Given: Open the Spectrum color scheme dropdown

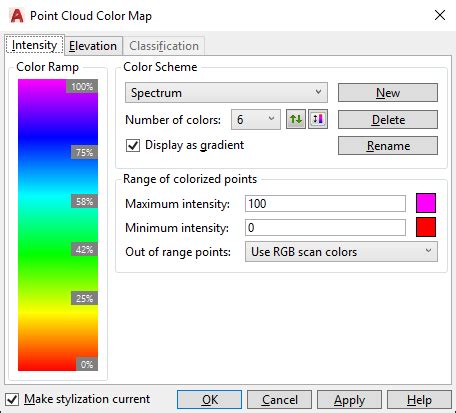Looking at the screenshot, I should (226, 92).
